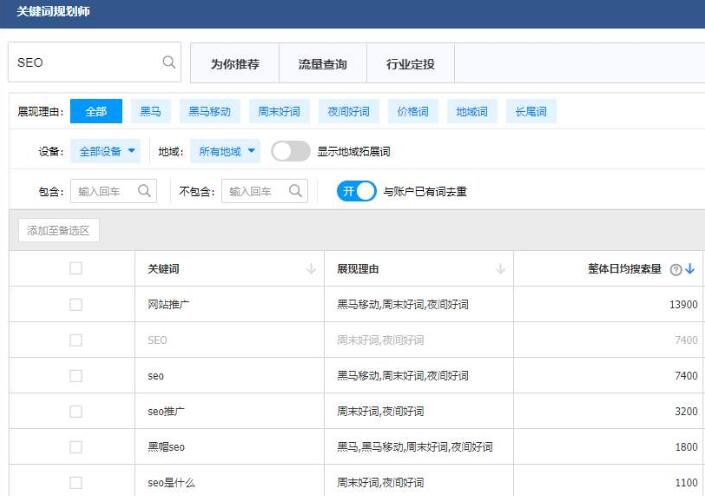Tick the checkbox for 网站推广 row
Image resolution: width=705 pixels, height=496 pixels.
(76, 304)
